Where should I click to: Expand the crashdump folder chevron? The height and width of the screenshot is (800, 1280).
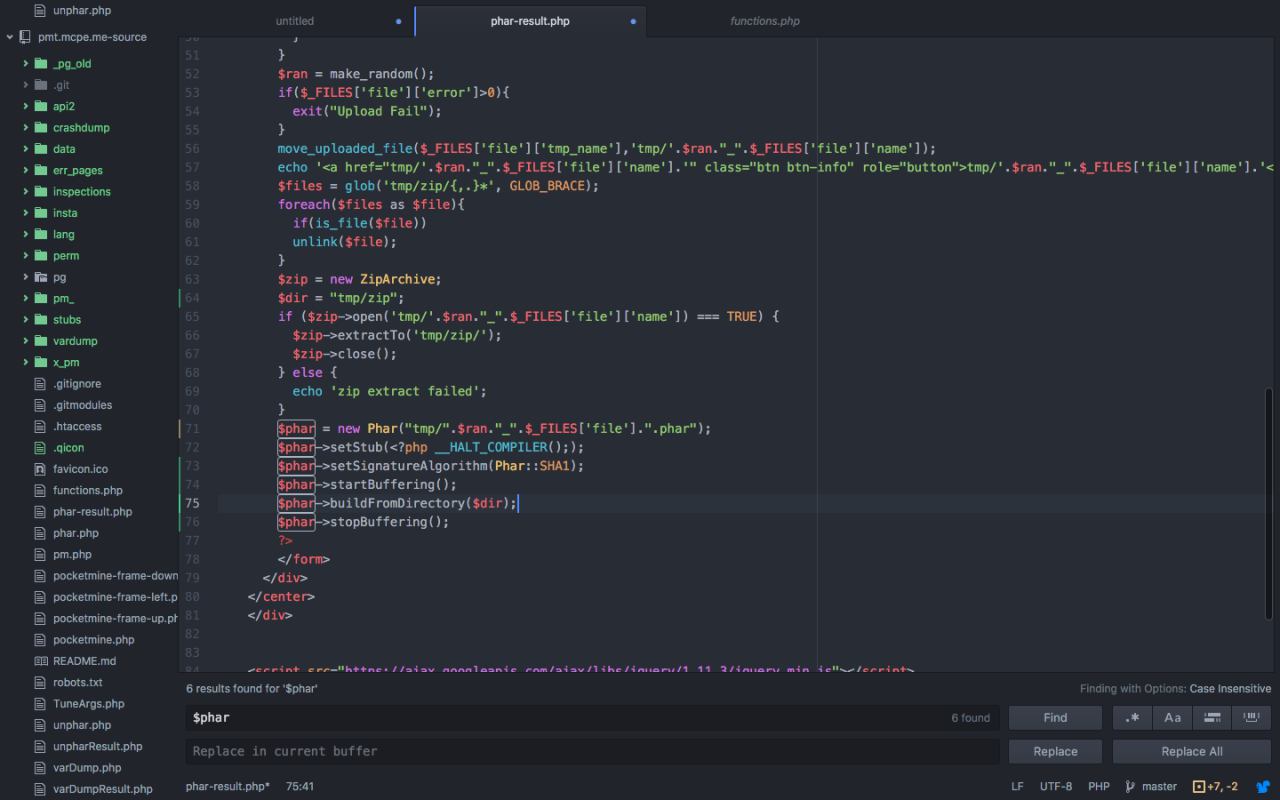(x=26, y=128)
